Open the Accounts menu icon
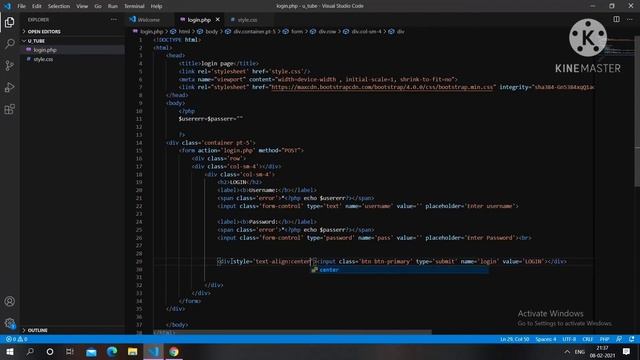 click(x=9, y=302)
